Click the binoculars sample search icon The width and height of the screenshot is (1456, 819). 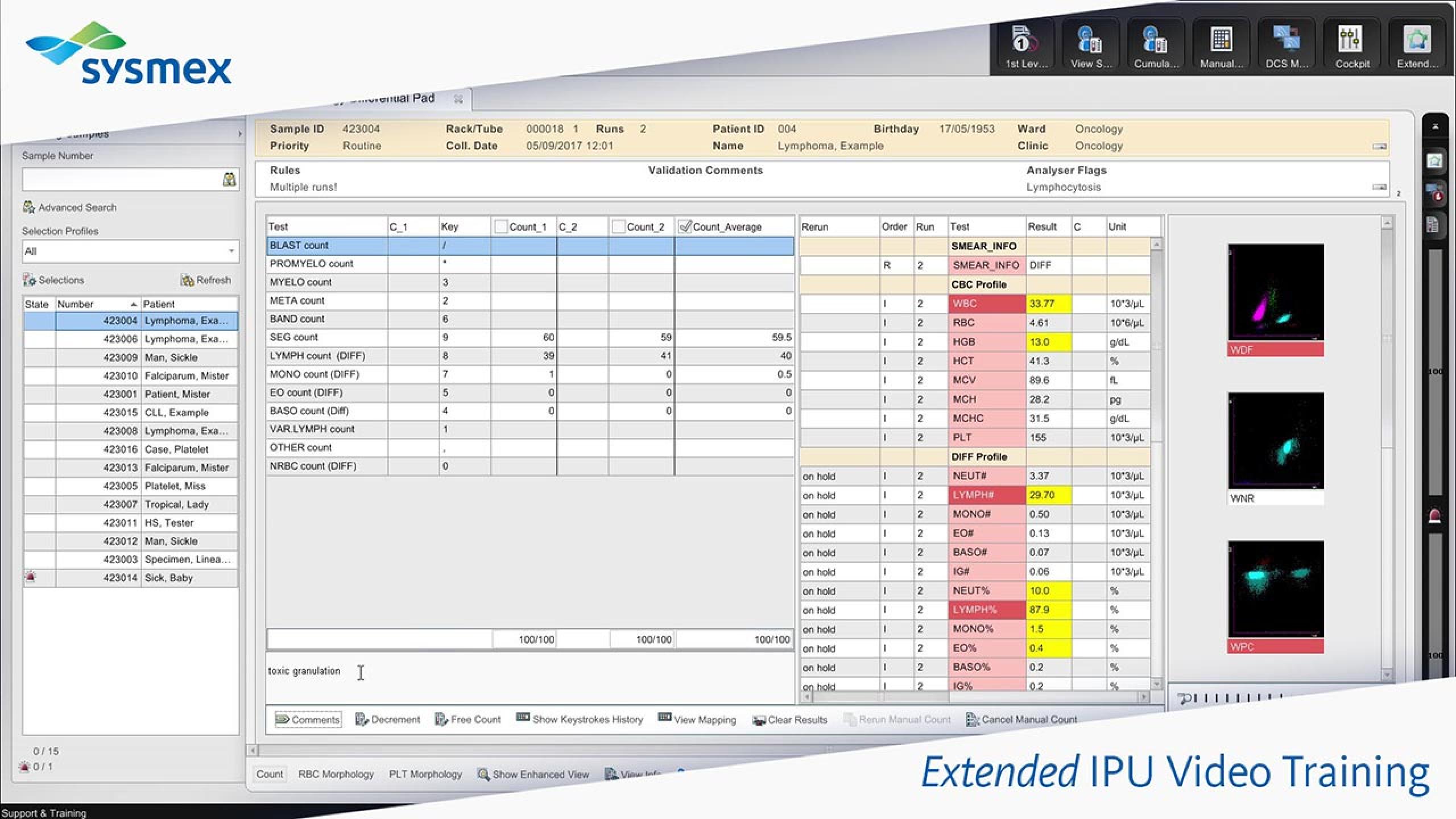pyautogui.click(x=229, y=180)
